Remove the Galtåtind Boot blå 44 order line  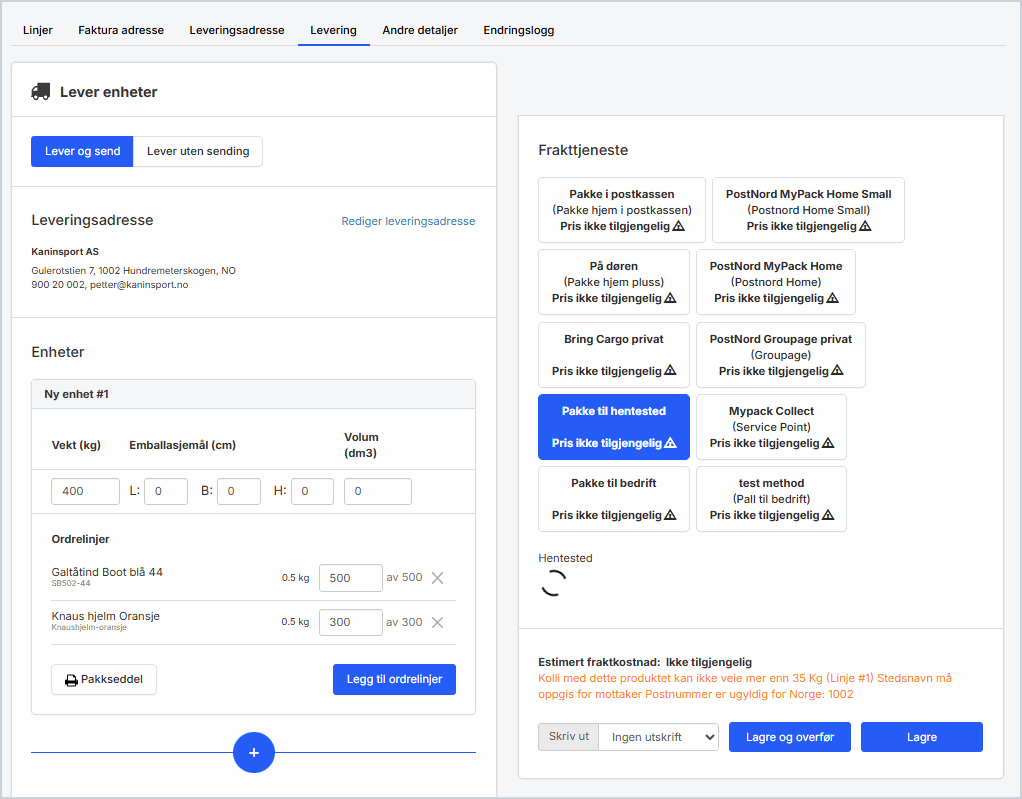pos(437,578)
